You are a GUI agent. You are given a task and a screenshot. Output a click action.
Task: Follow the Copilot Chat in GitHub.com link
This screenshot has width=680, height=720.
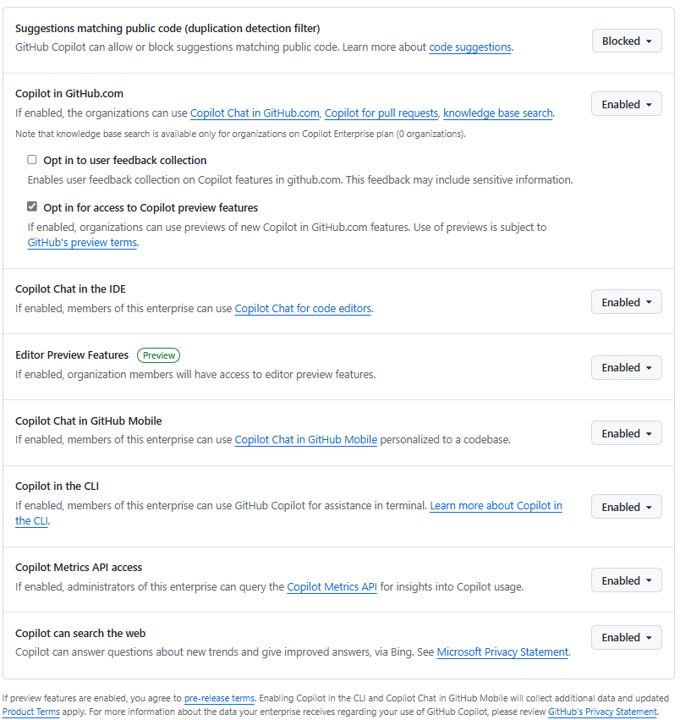[x=255, y=113]
